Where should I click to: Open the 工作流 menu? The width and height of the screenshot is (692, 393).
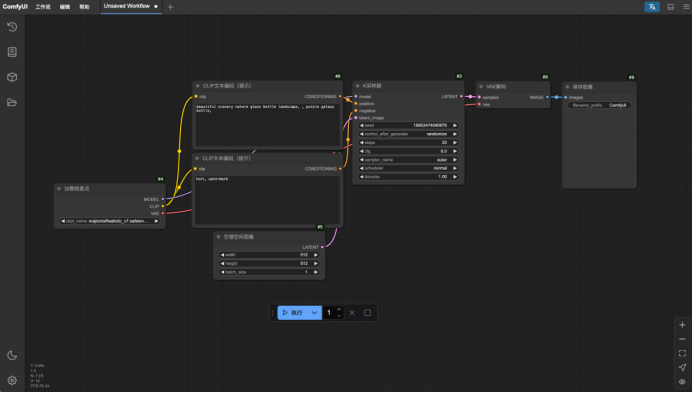click(x=43, y=7)
